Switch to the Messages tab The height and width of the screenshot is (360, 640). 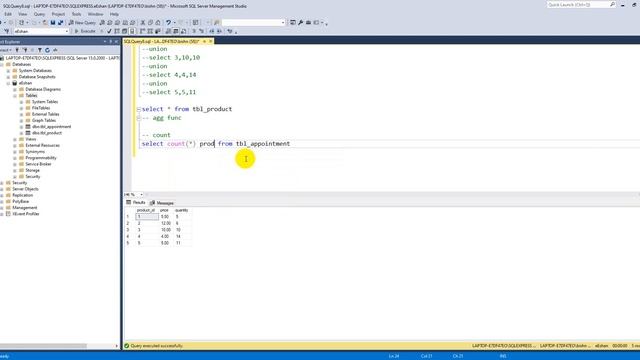pos(162,203)
